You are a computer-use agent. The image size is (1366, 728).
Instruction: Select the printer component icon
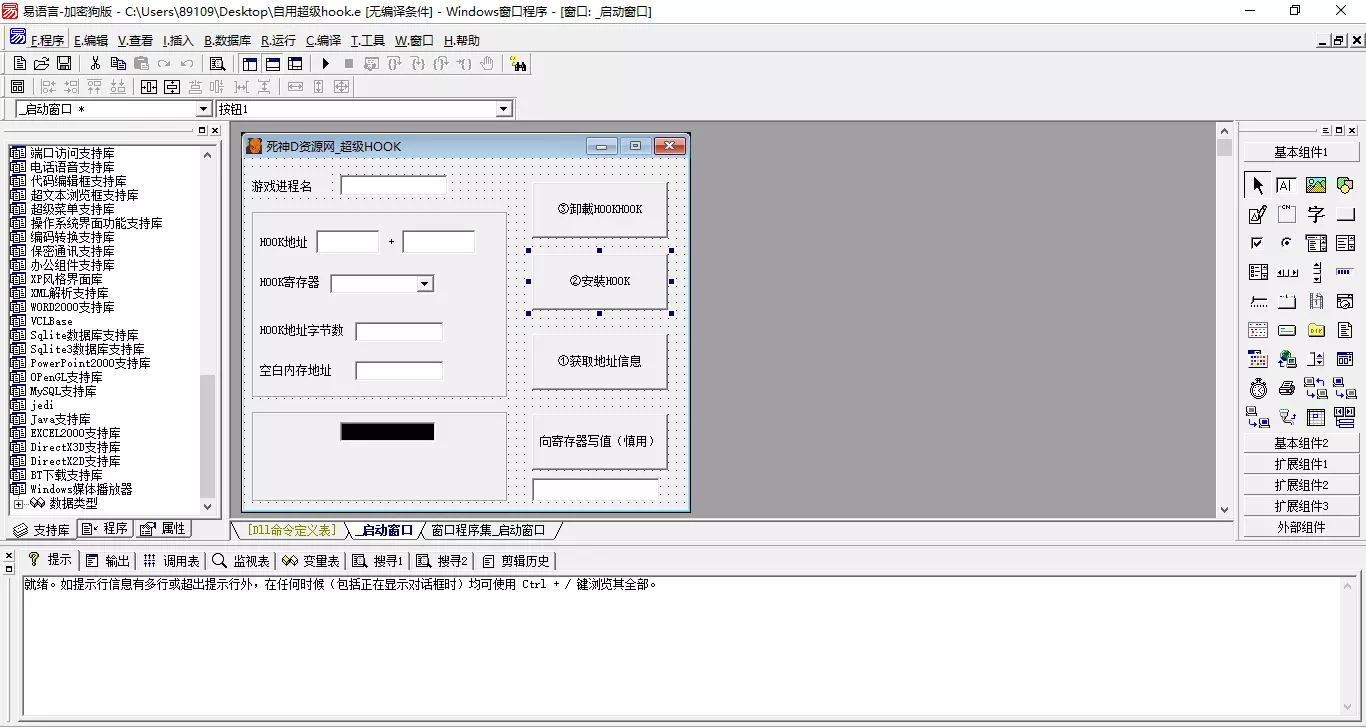click(1287, 388)
